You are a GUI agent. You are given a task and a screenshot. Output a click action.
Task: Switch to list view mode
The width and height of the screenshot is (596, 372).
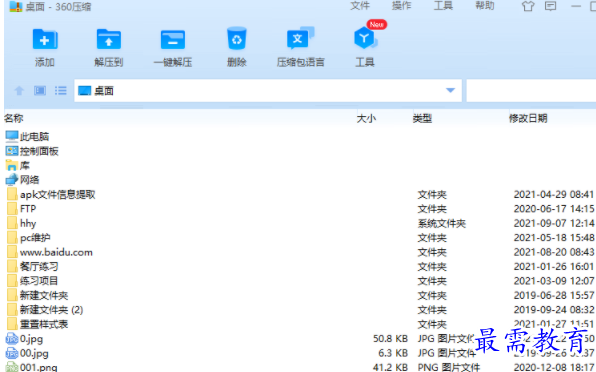pyautogui.click(x=60, y=90)
